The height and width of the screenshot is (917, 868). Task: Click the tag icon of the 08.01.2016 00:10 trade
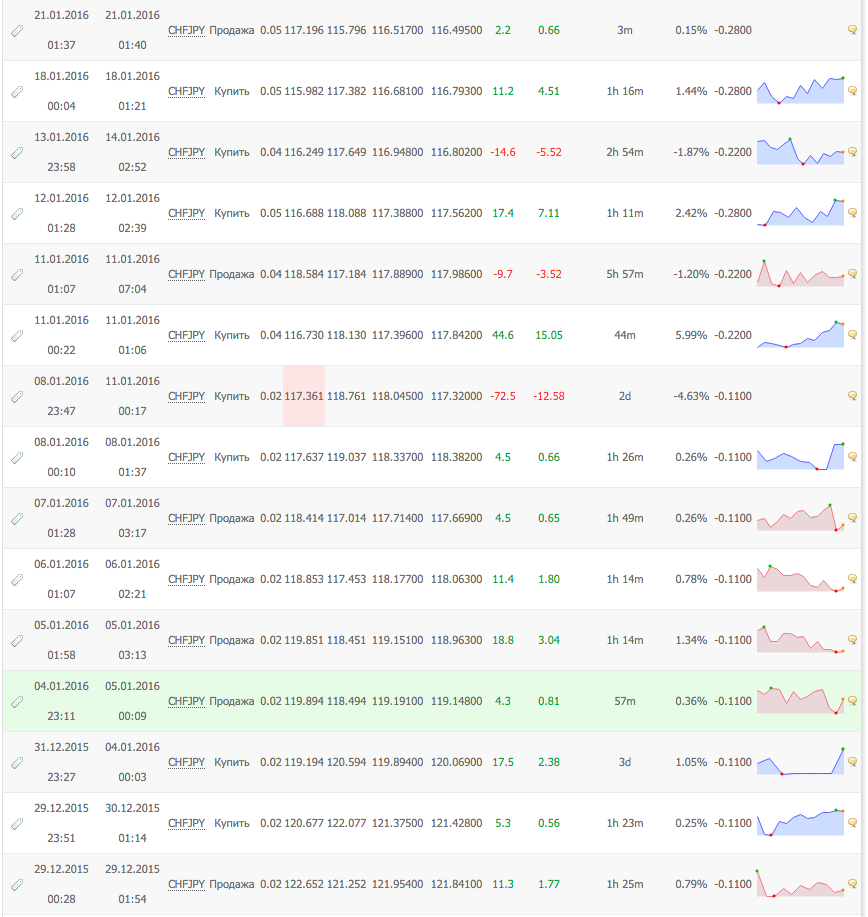[x=18, y=458]
